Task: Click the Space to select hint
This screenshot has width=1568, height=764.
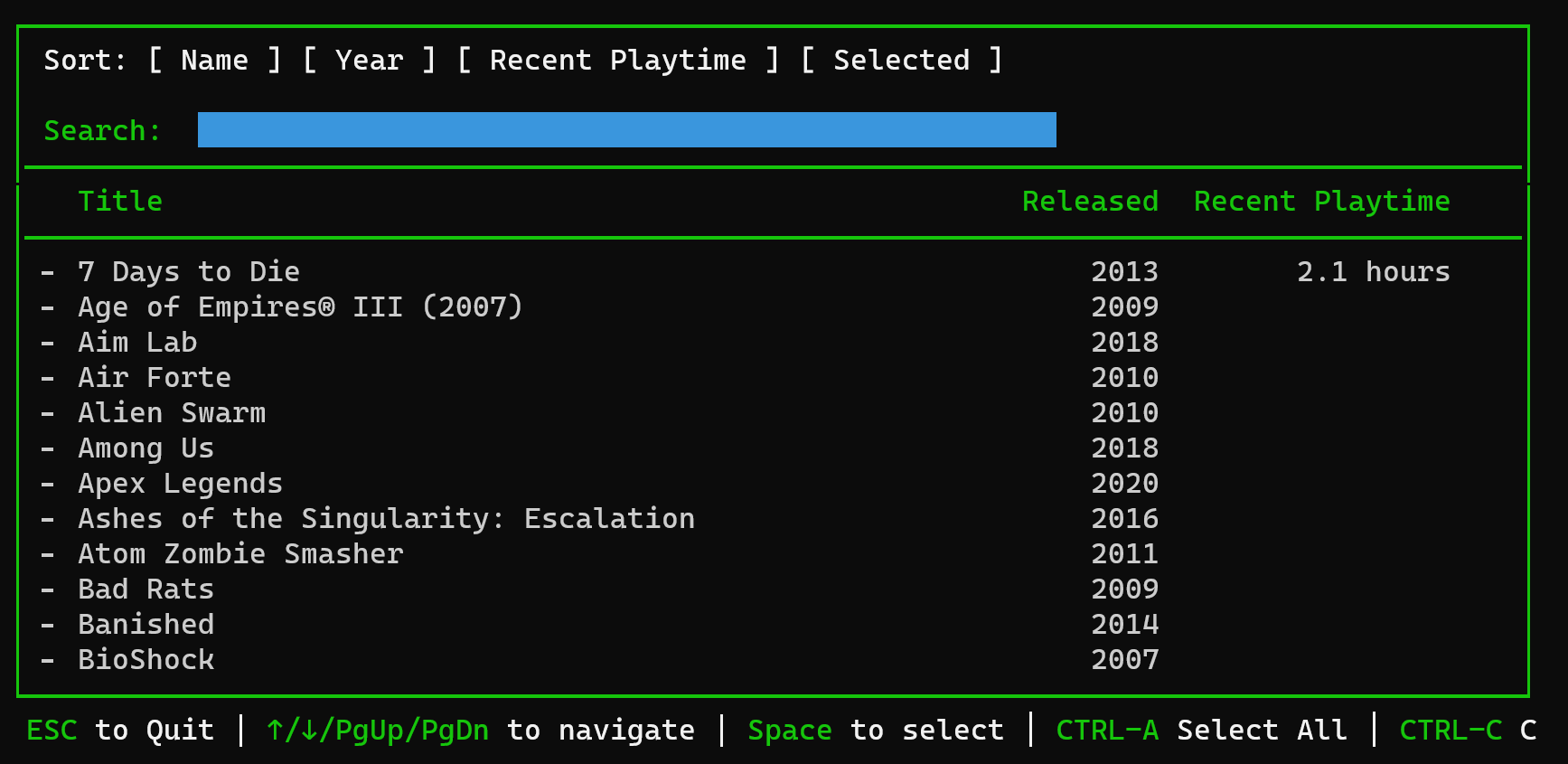Action: pyautogui.click(x=876, y=730)
